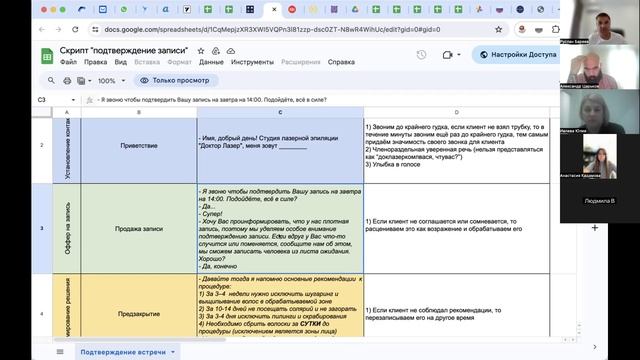Click cell starting Давайте тогда я напомню

pyautogui.click(x=280, y=305)
